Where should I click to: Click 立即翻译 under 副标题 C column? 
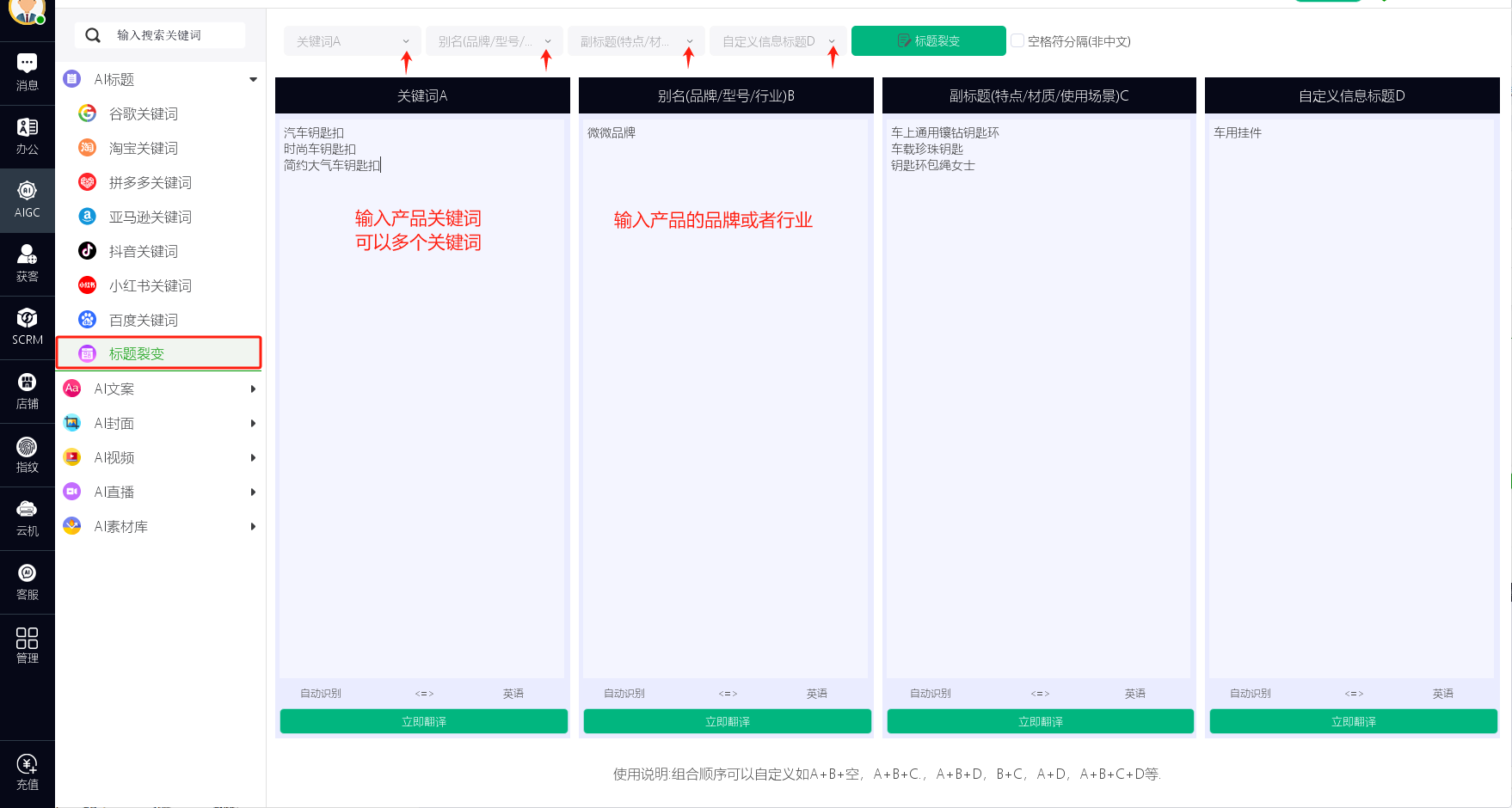(x=1041, y=721)
